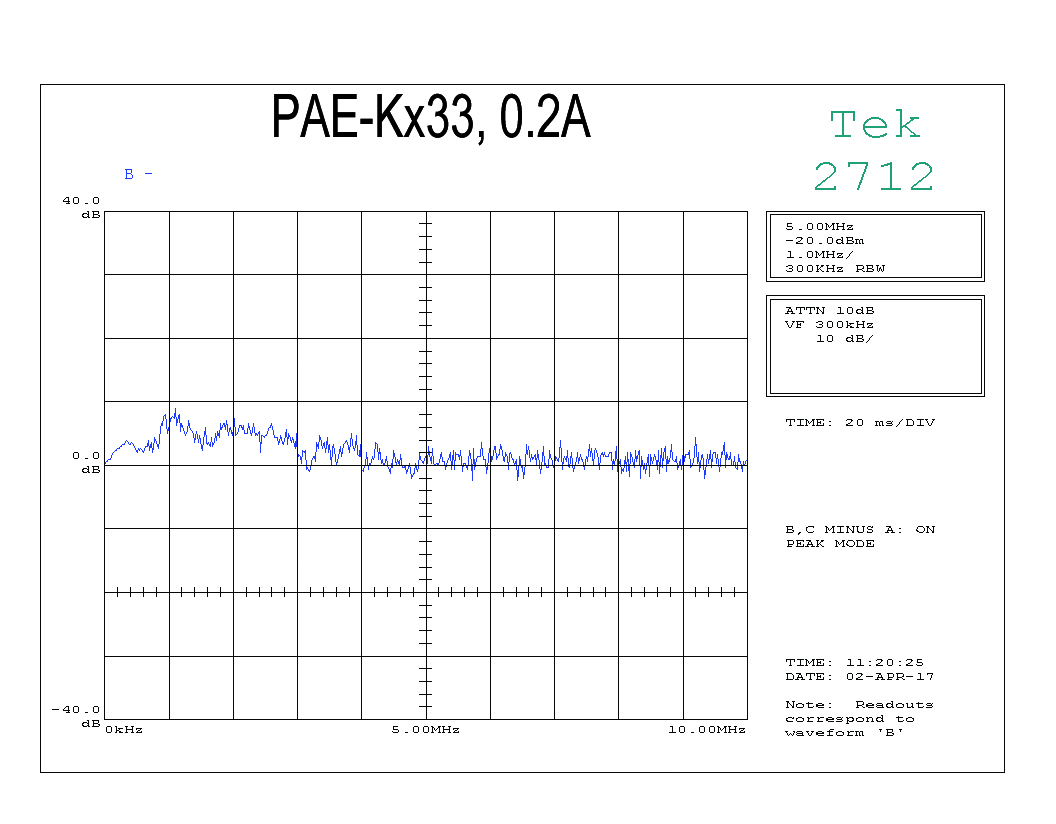Screen dimensions: 1056x824
Task: Click the PEAK MODE label
Action: 830,544
